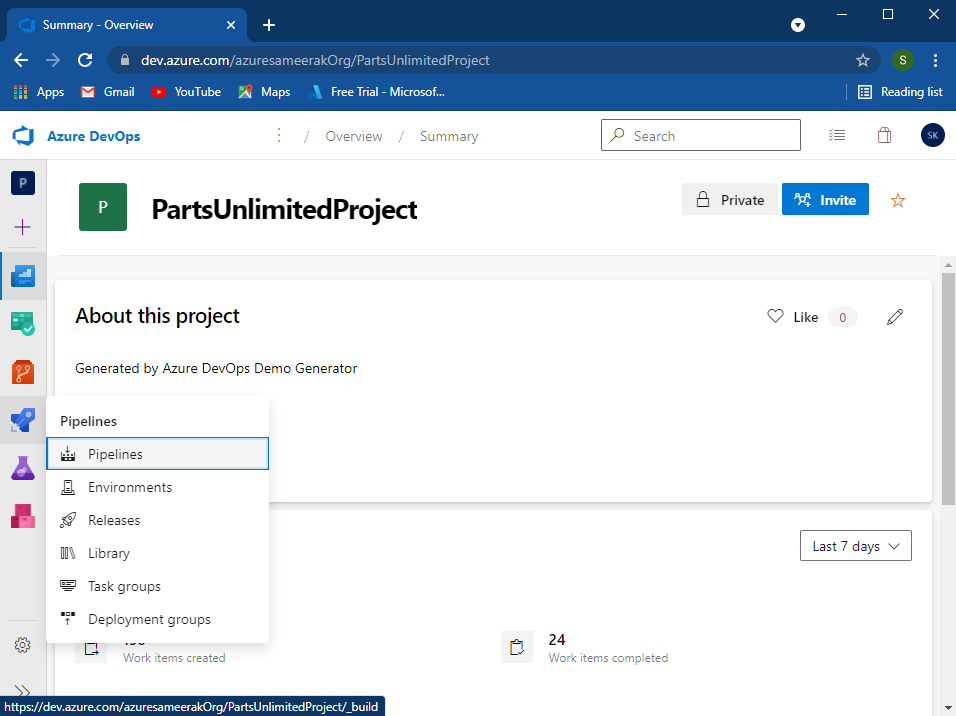Viewport: 956px width, 716px height.
Task: Select Test Plans in the sidebar
Action: [22, 467]
